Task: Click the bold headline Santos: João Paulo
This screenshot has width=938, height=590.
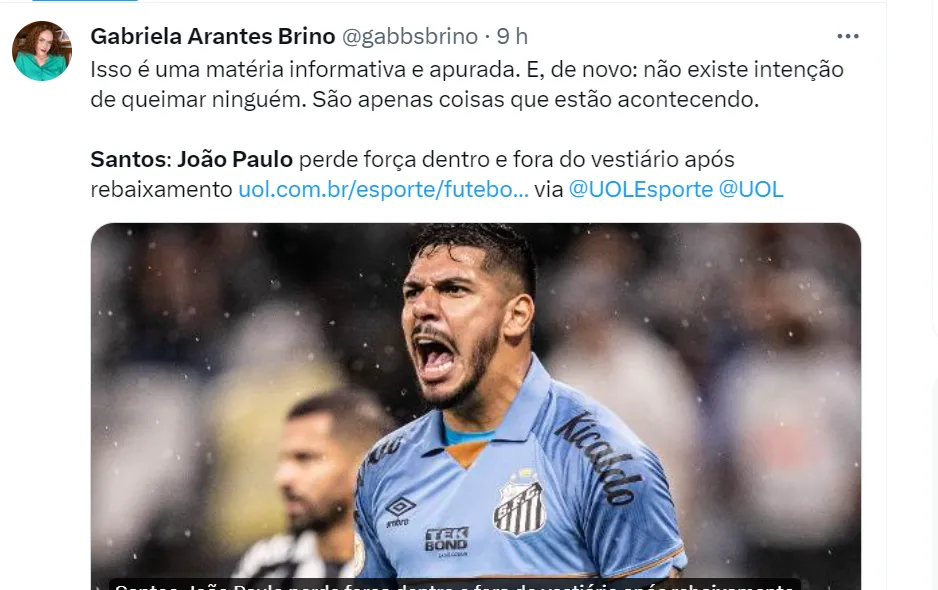Action: pyautogui.click(x=191, y=159)
